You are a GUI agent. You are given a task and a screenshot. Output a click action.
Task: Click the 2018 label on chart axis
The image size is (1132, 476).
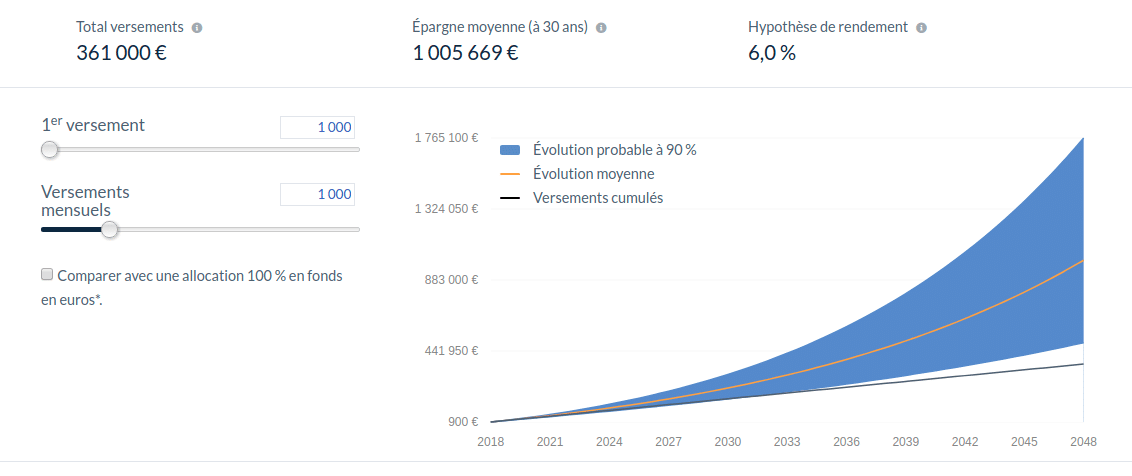(x=490, y=442)
